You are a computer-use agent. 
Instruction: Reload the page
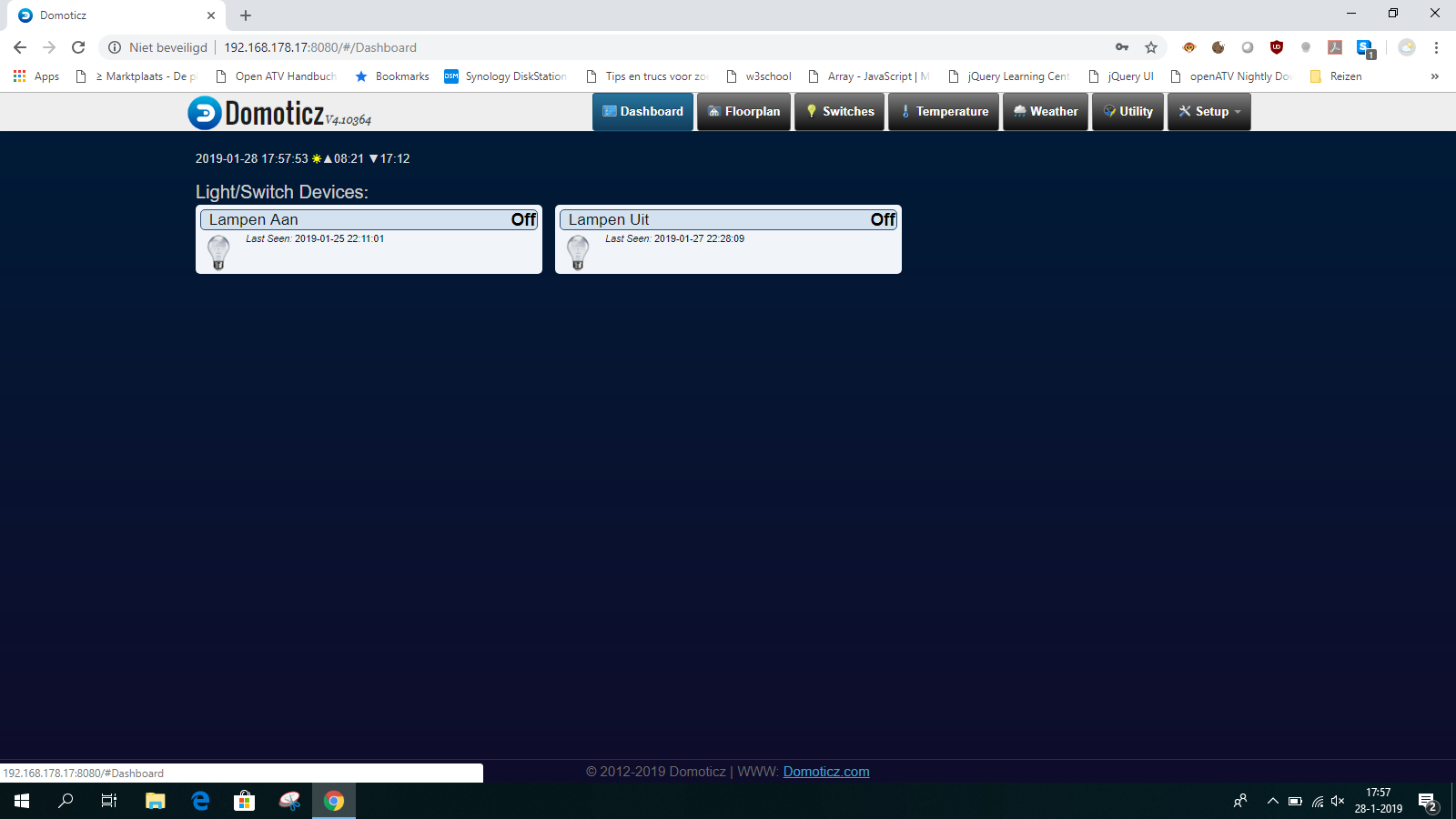pyautogui.click(x=78, y=47)
